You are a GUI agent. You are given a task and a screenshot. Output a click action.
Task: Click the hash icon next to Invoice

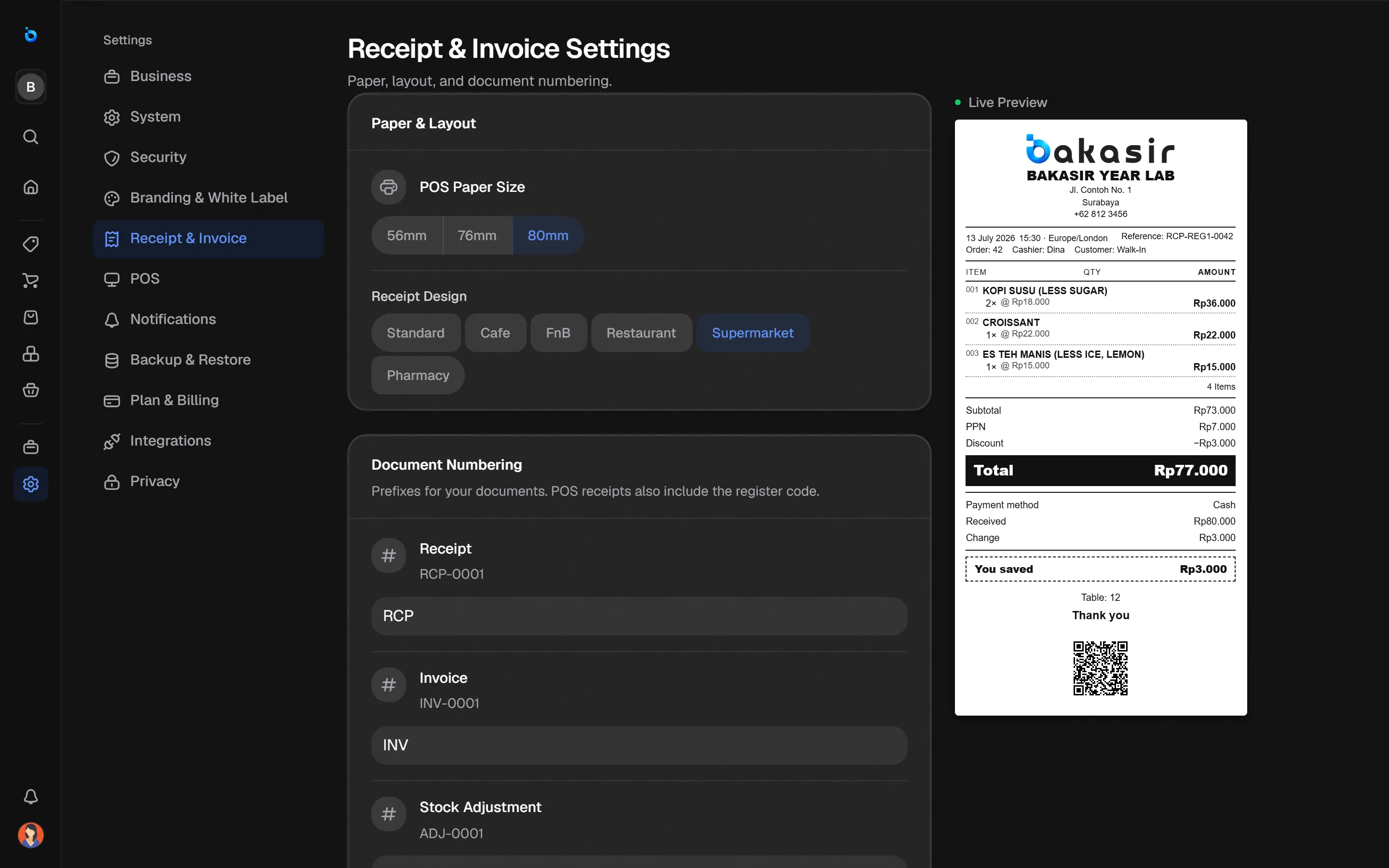coord(389,685)
